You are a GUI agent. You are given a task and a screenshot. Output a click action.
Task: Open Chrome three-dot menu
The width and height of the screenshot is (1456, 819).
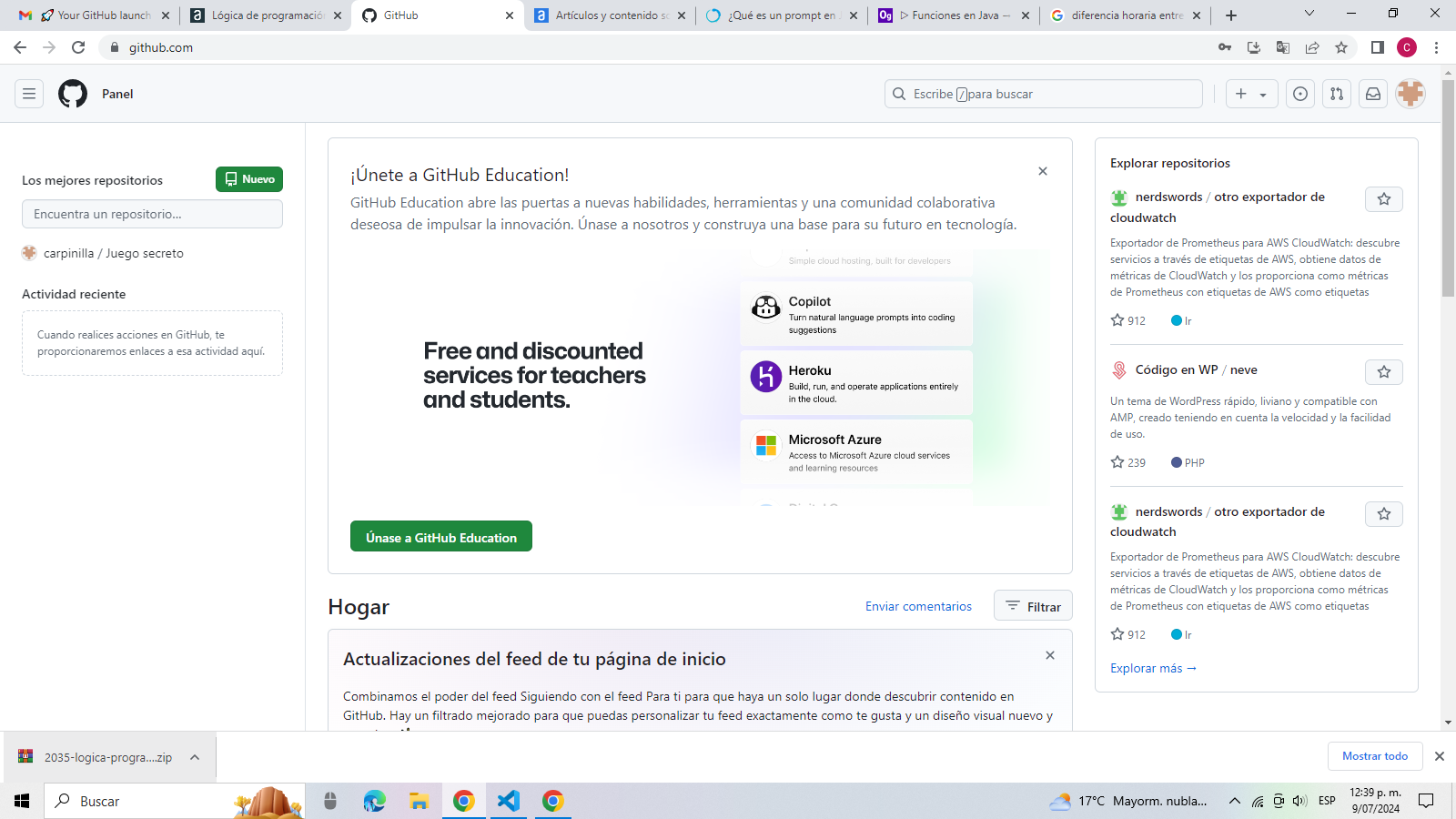coord(1437,47)
